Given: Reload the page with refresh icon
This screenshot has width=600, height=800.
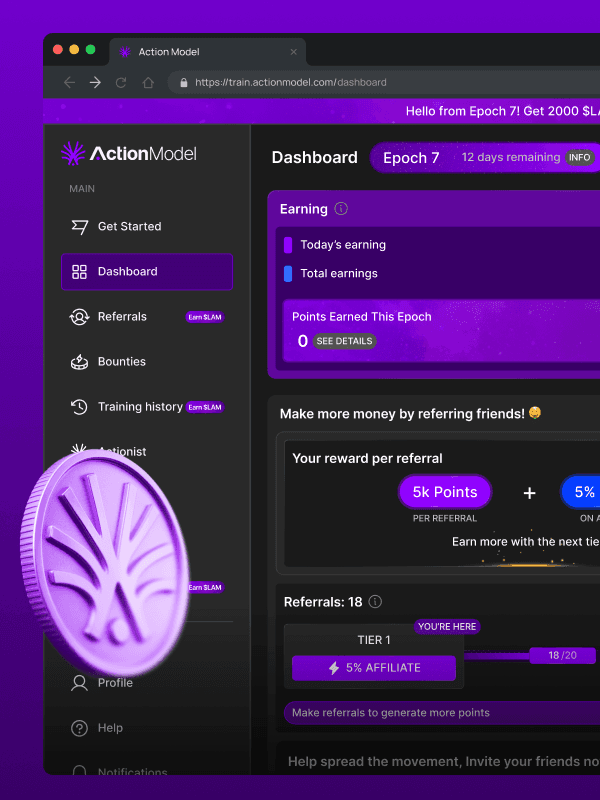Looking at the screenshot, I should point(121,83).
